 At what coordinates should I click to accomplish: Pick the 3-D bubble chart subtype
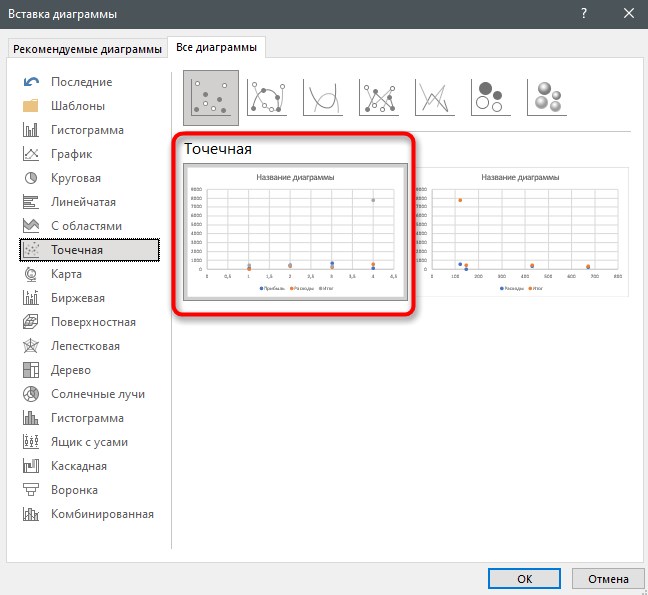pyautogui.click(x=547, y=98)
